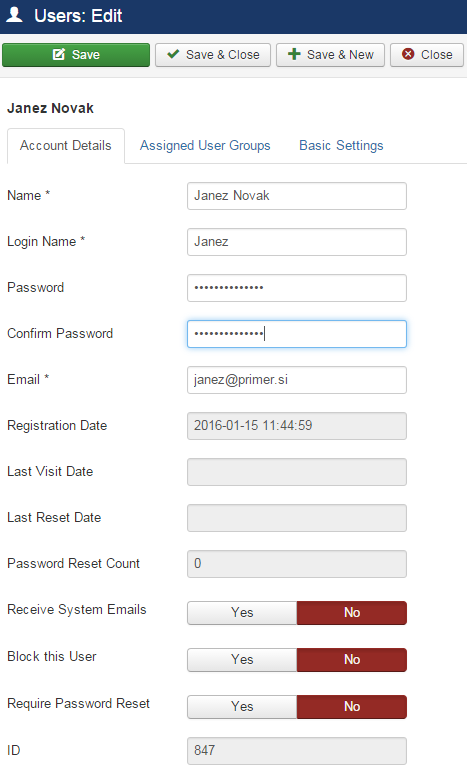Click the Password field
This screenshot has height=770, width=467.
(x=297, y=288)
